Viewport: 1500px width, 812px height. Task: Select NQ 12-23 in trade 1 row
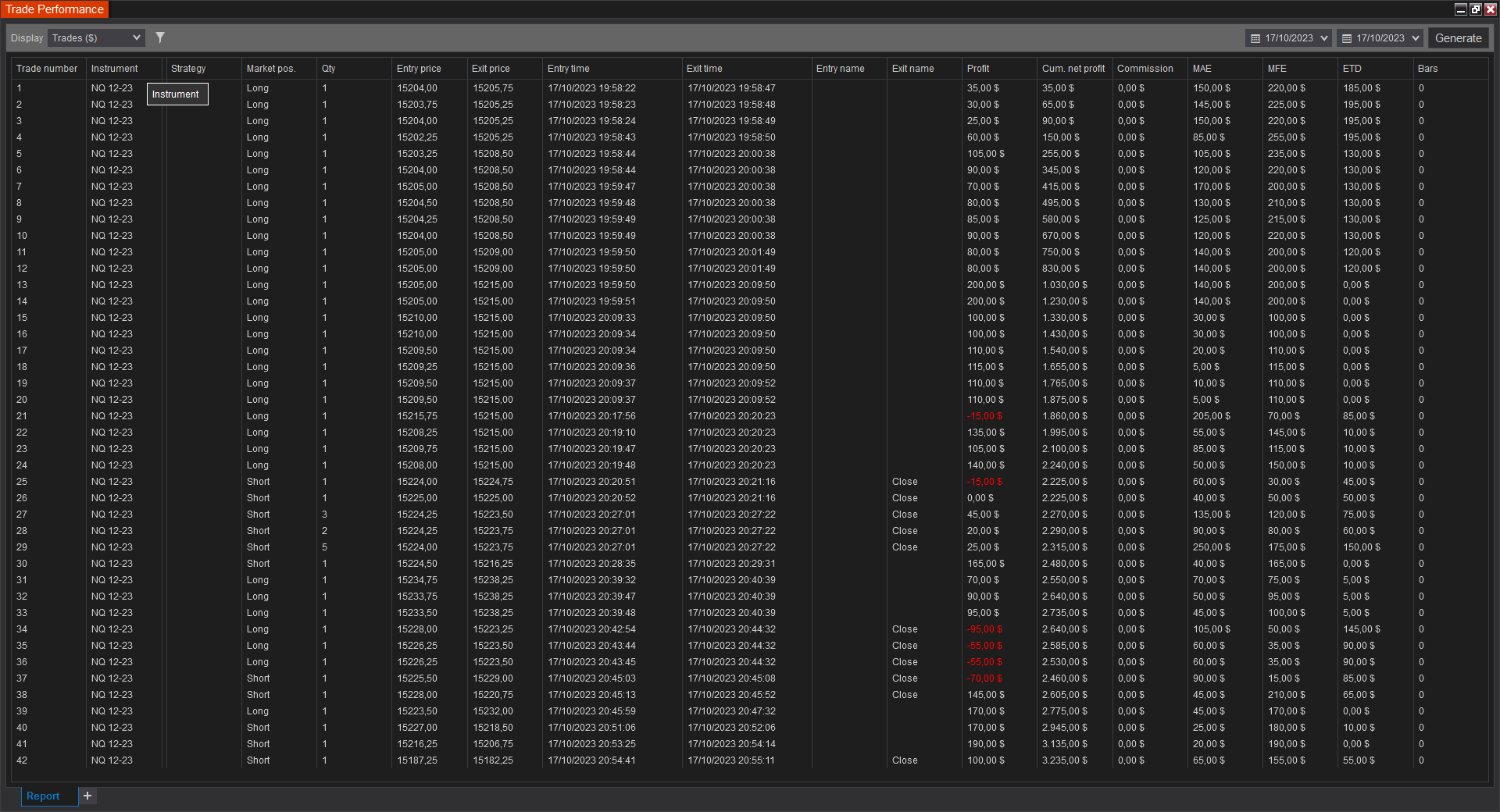(112, 88)
